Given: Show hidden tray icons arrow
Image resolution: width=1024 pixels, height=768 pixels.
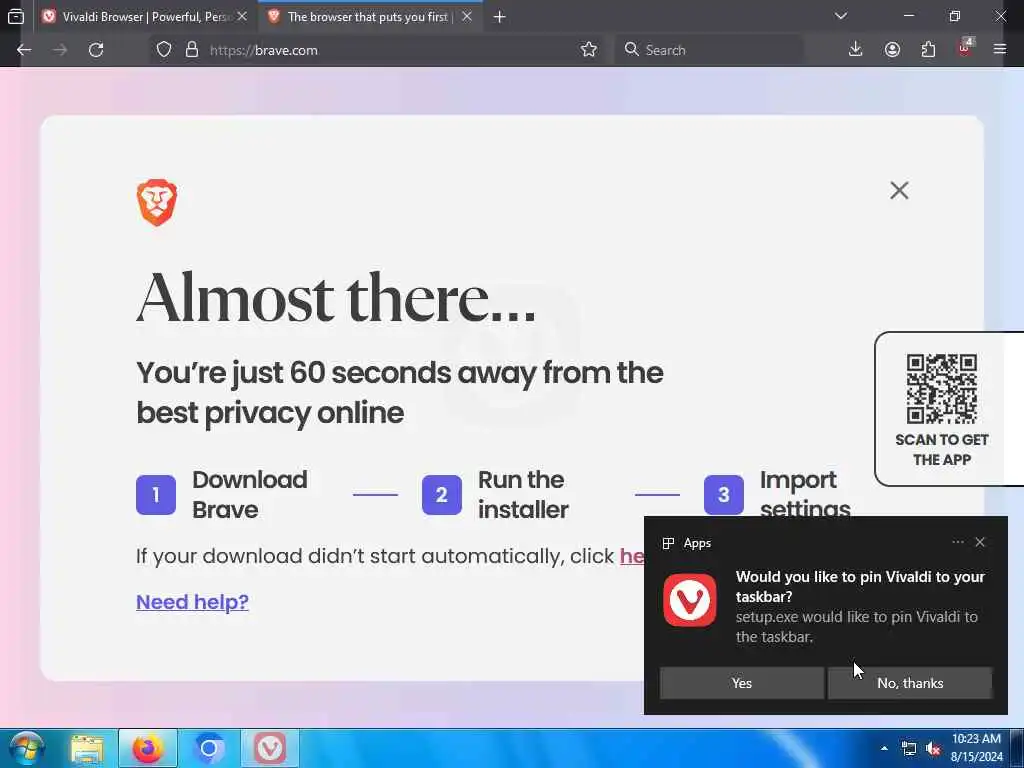Looking at the screenshot, I should 884,748.
